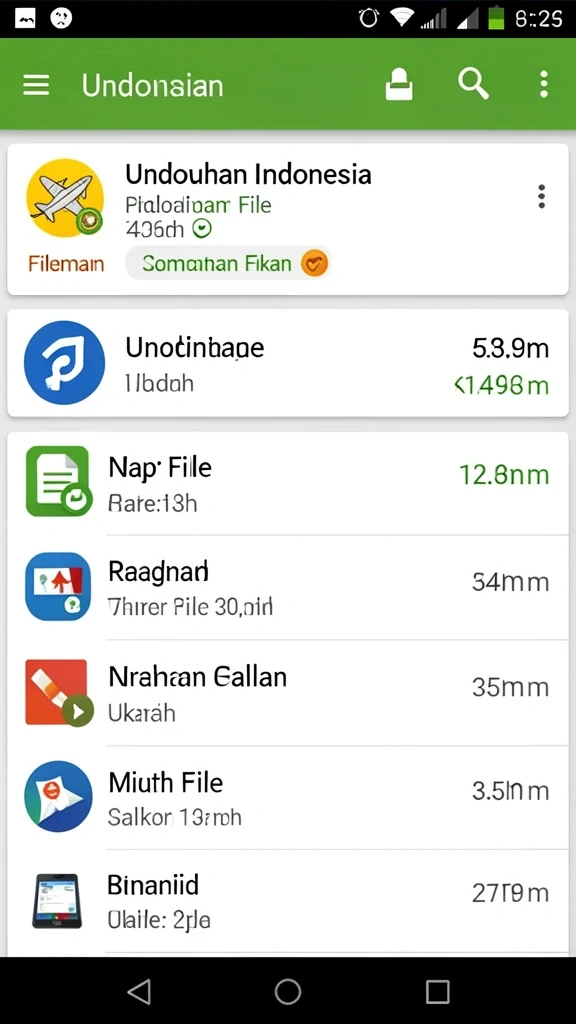This screenshot has width=576, height=1024.
Task: Tap the lock-shaped icon in toolbar
Action: coord(399,85)
